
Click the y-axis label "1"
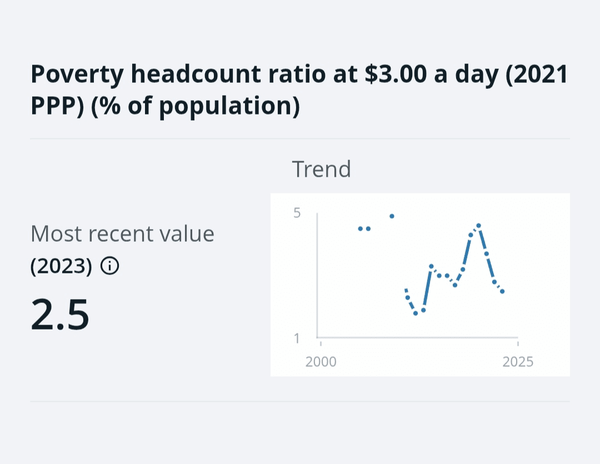(297, 338)
